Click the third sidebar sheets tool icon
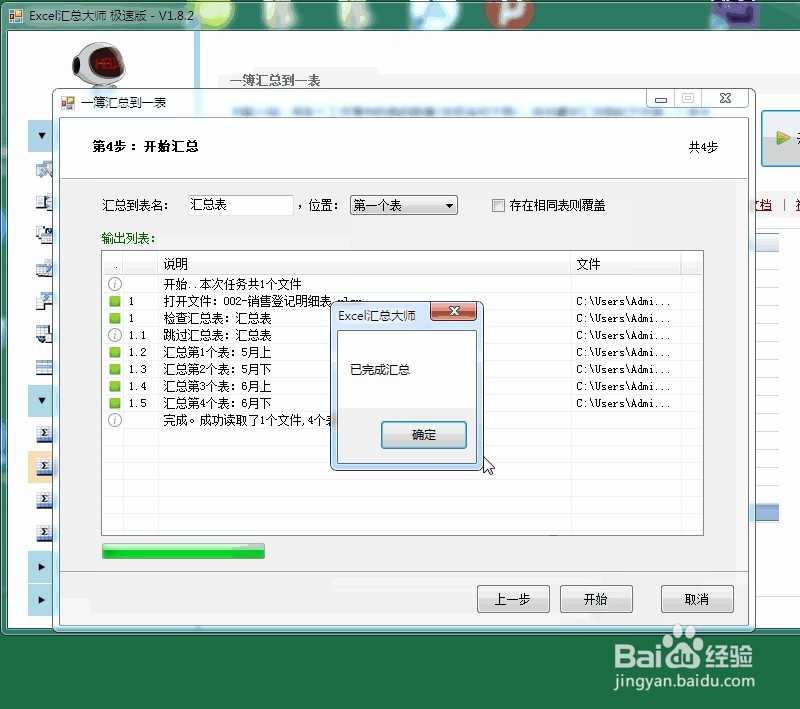800x709 pixels. click(44, 235)
